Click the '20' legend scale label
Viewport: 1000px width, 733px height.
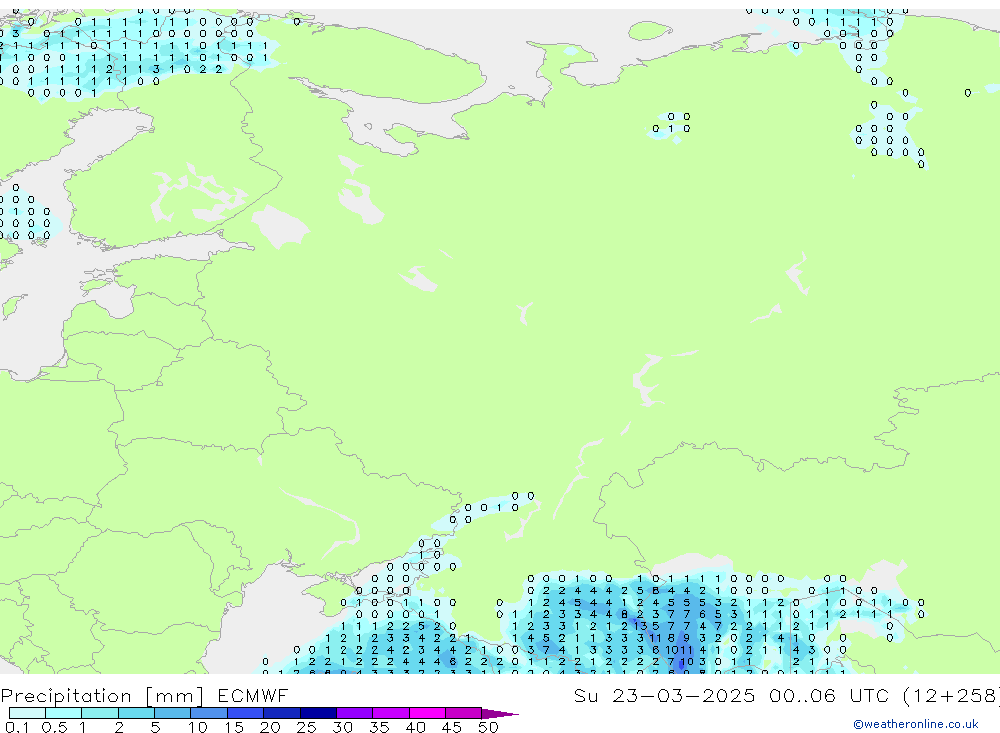(270, 727)
